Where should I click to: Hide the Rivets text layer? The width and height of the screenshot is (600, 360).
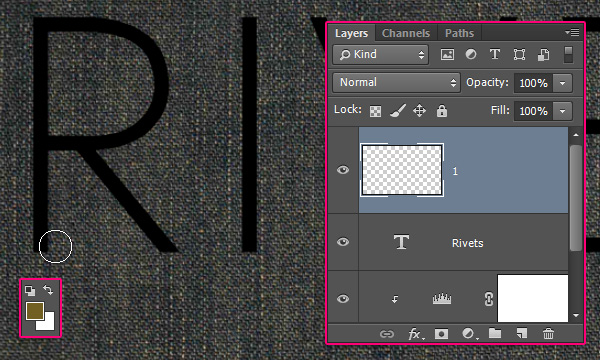[x=343, y=242]
